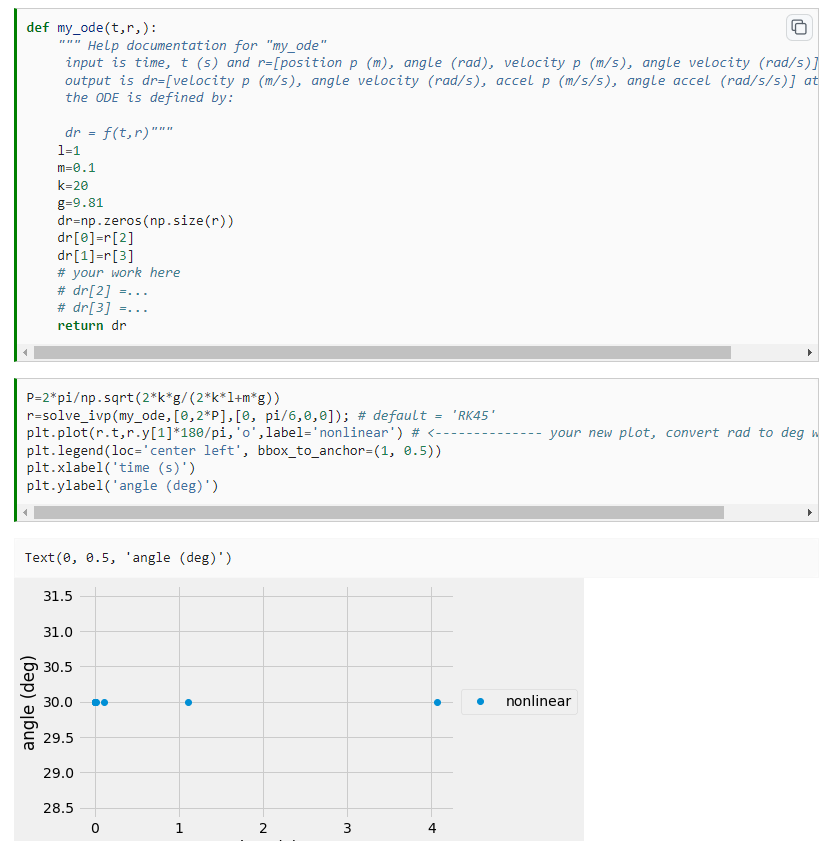This screenshot has width=821, height=841.
Task: Click the line 'dr[1]=r[3]'
Action: point(95,256)
